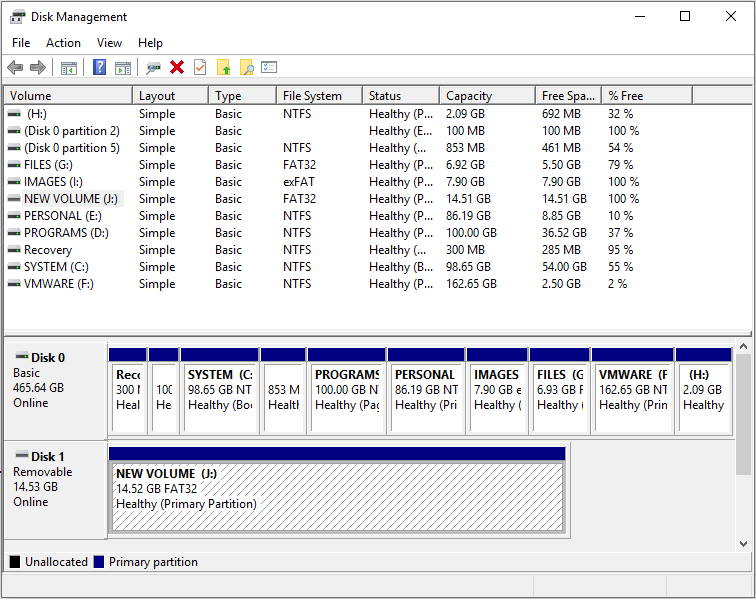Toggle the Show/Hide Action Pane icon
The width and height of the screenshot is (756, 599).
tap(123, 68)
